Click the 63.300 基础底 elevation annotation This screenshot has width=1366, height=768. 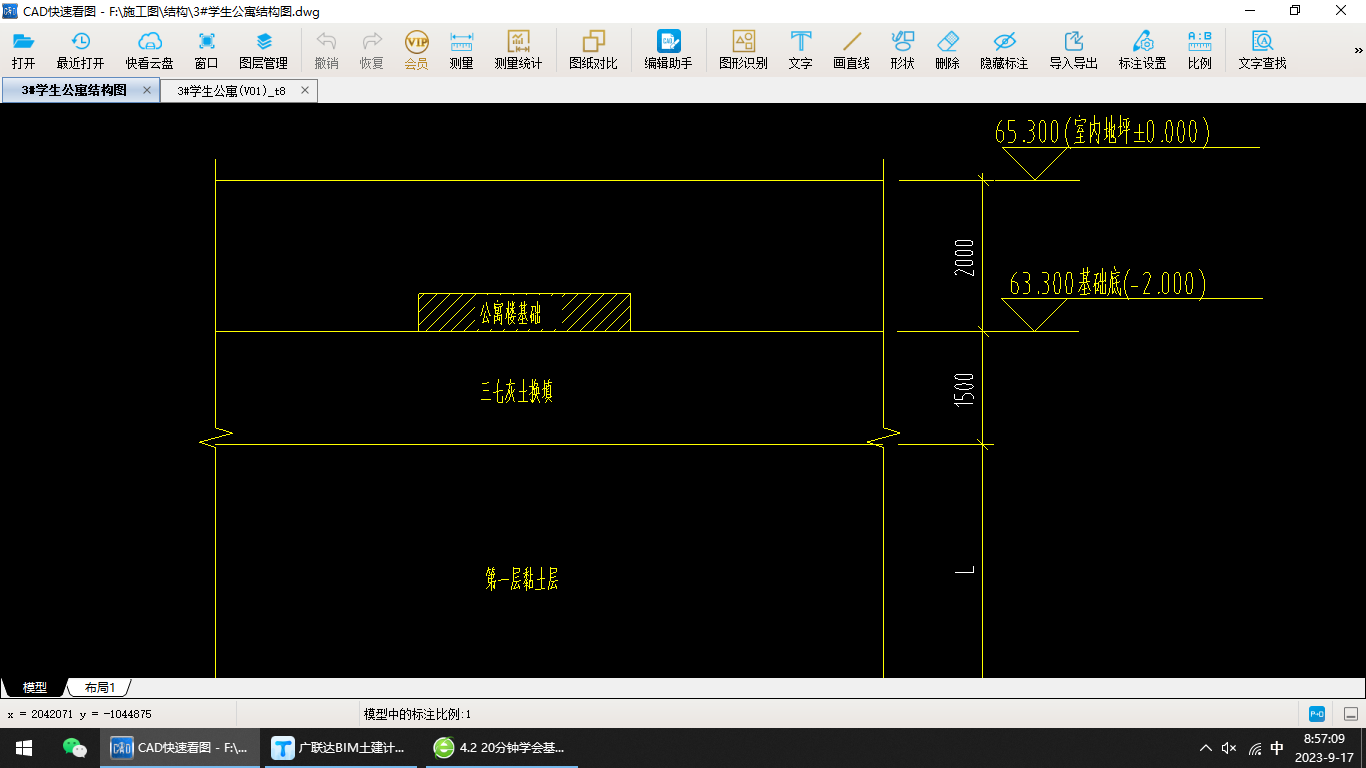(1108, 284)
